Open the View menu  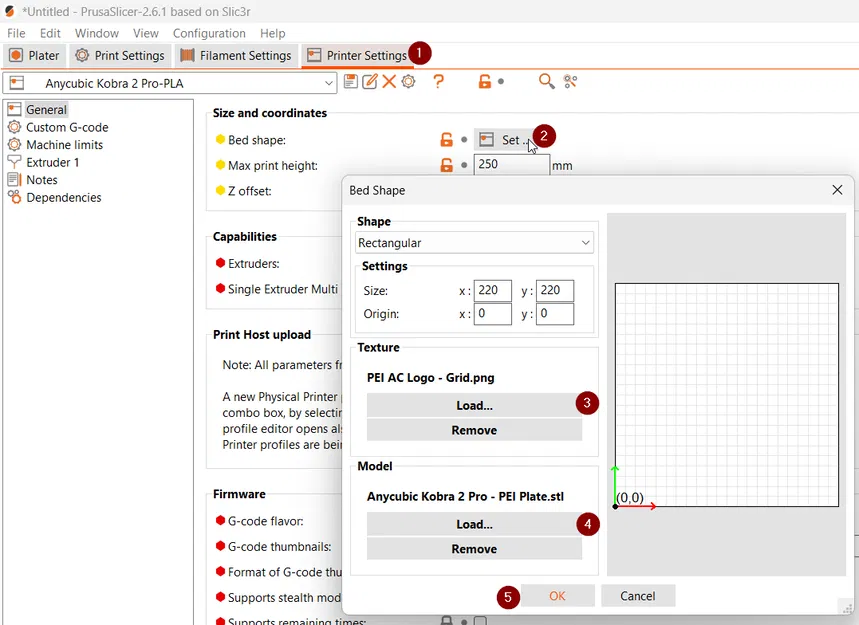146,33
